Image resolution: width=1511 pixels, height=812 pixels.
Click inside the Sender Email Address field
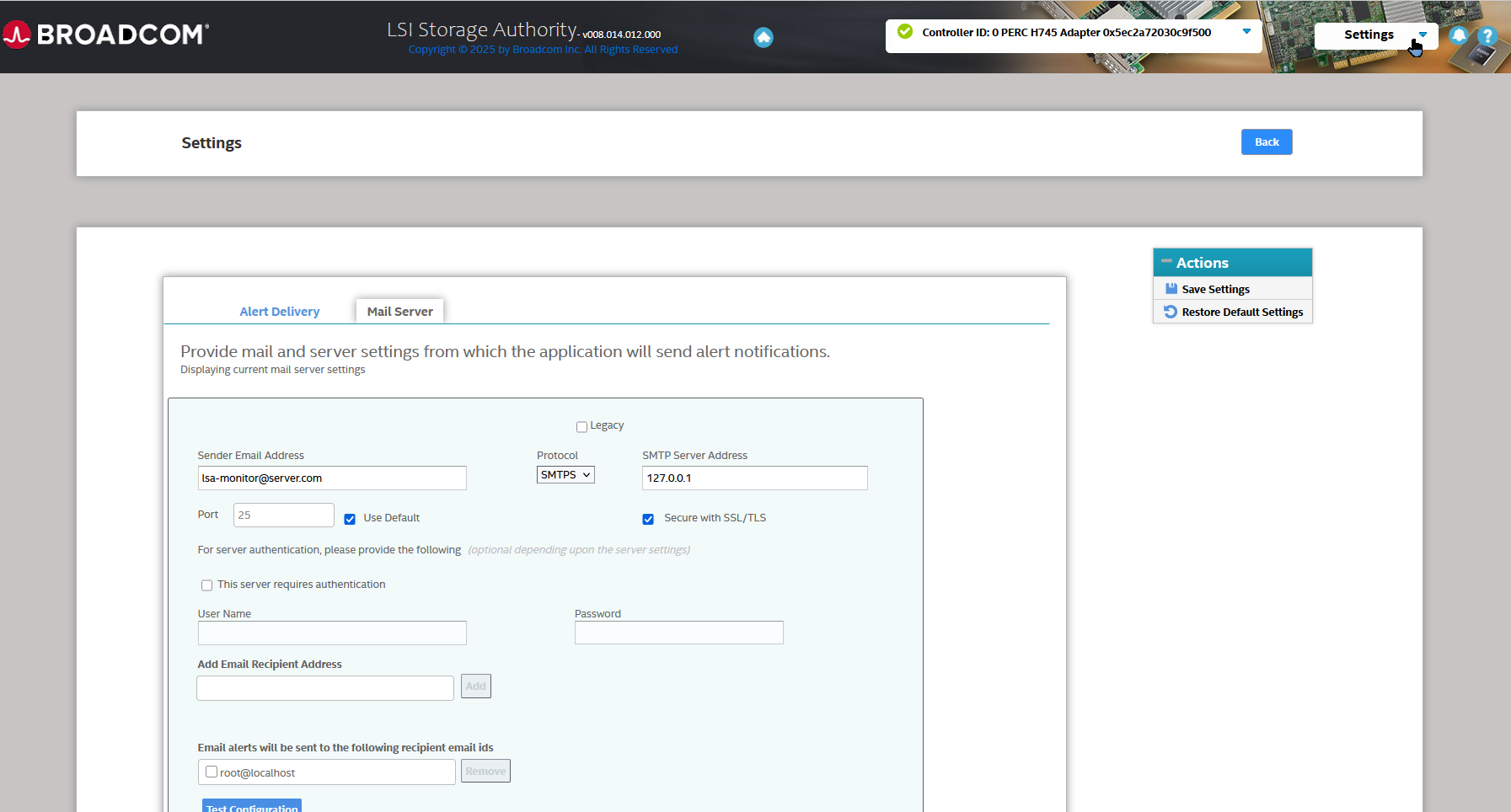pyautogui.click(x=331, y=478)
